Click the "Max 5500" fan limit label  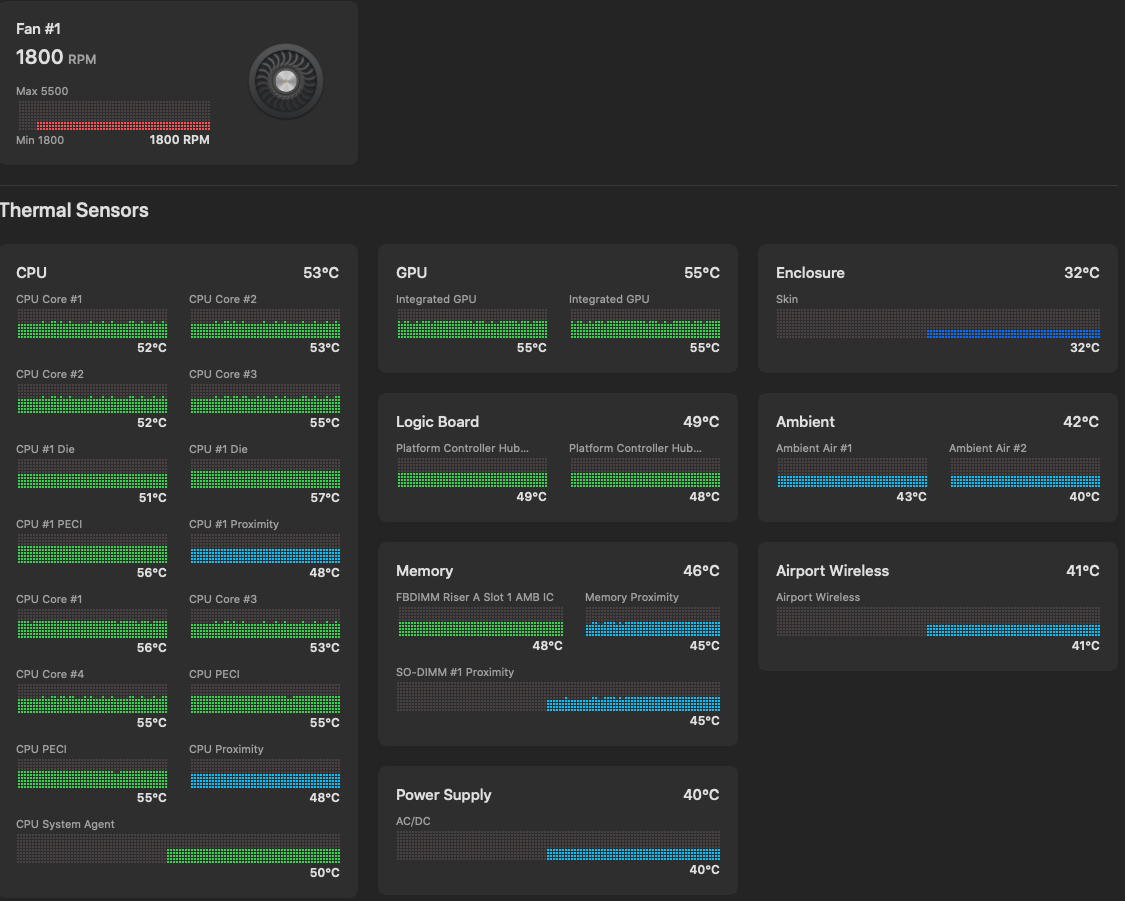tap(42, 91)
